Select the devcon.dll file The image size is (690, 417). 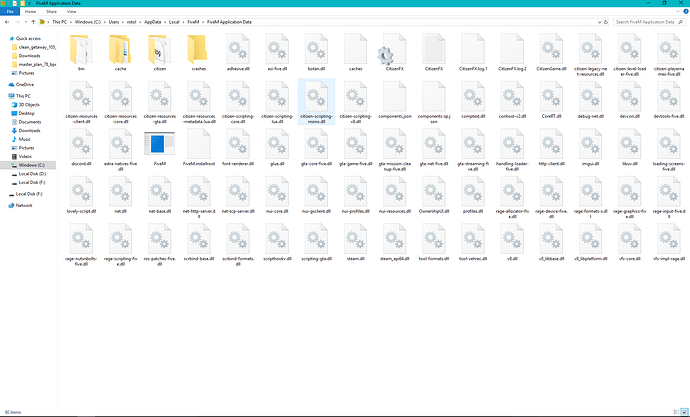[x=630, y=100]
